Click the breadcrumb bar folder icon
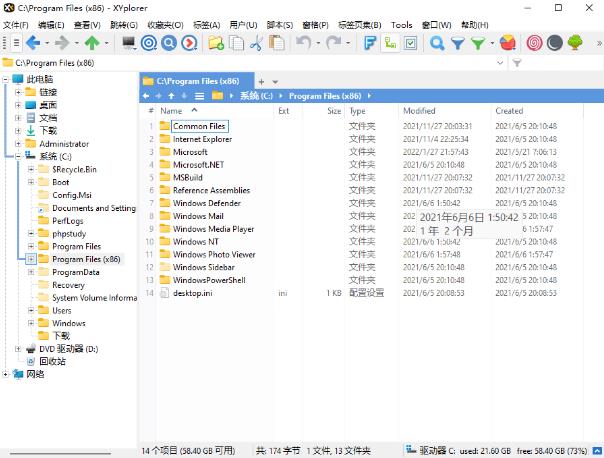The width and height of the screenshot is (604, 458). (218, 95)
